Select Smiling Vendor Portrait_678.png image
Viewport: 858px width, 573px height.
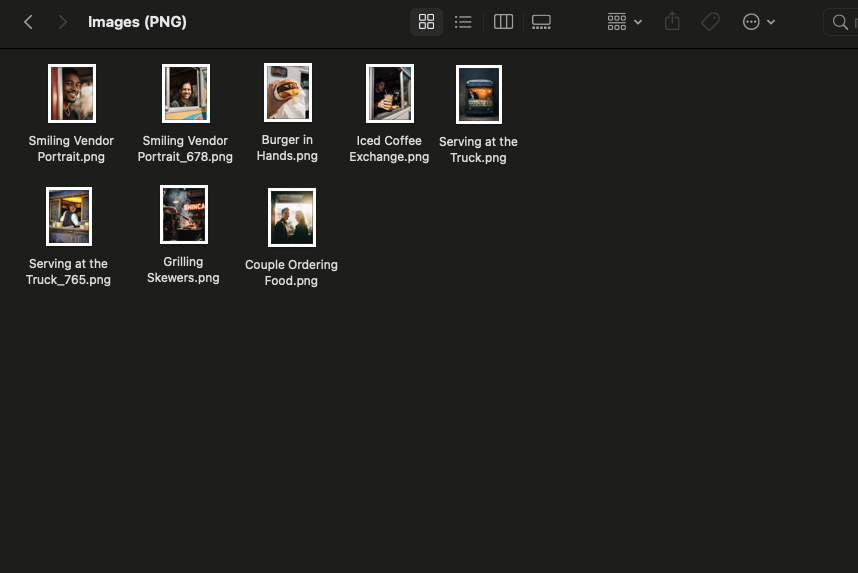coord(185,93)
